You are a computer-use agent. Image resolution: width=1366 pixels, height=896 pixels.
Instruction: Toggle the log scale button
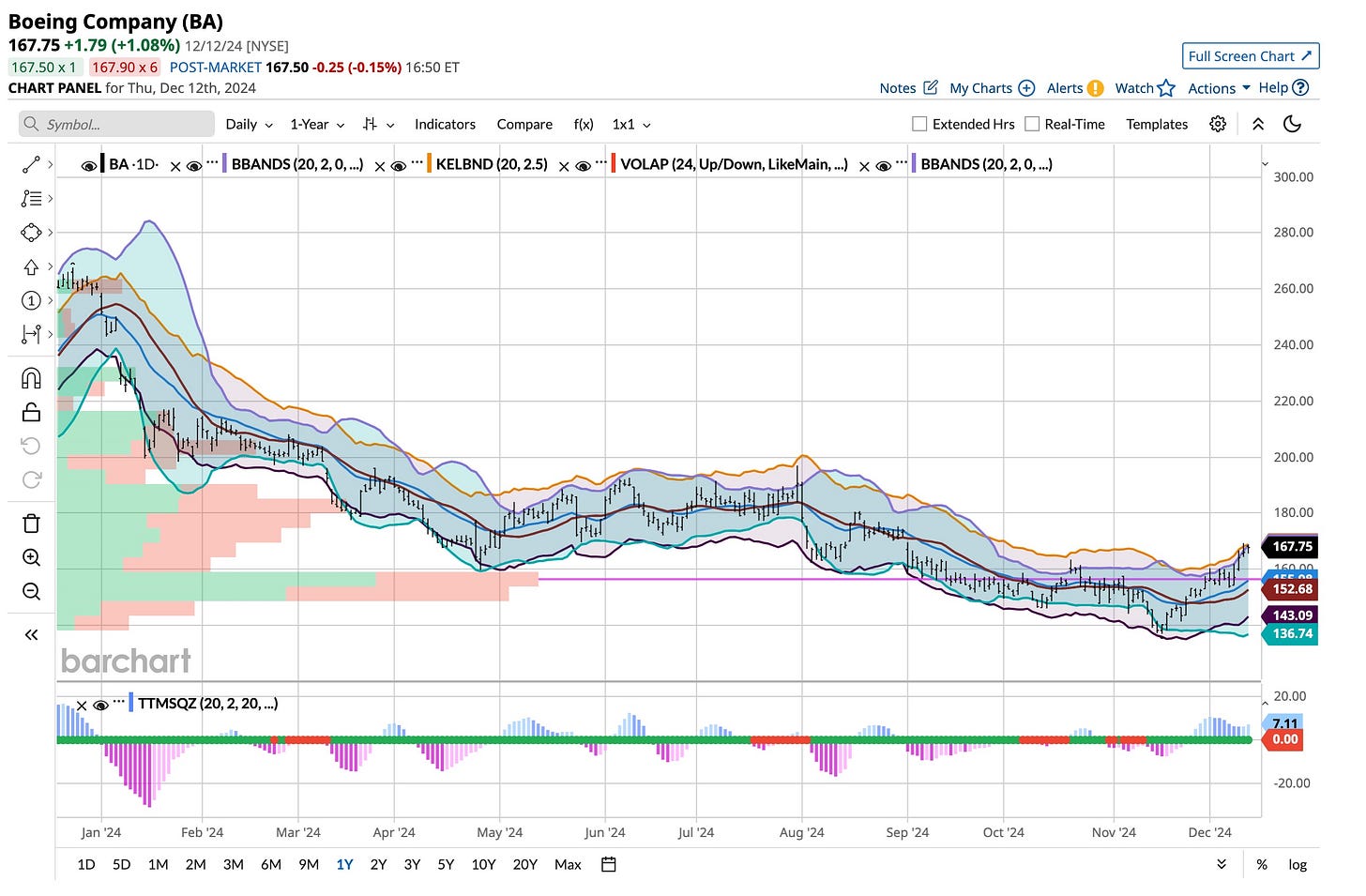(x=1298, y=864)
